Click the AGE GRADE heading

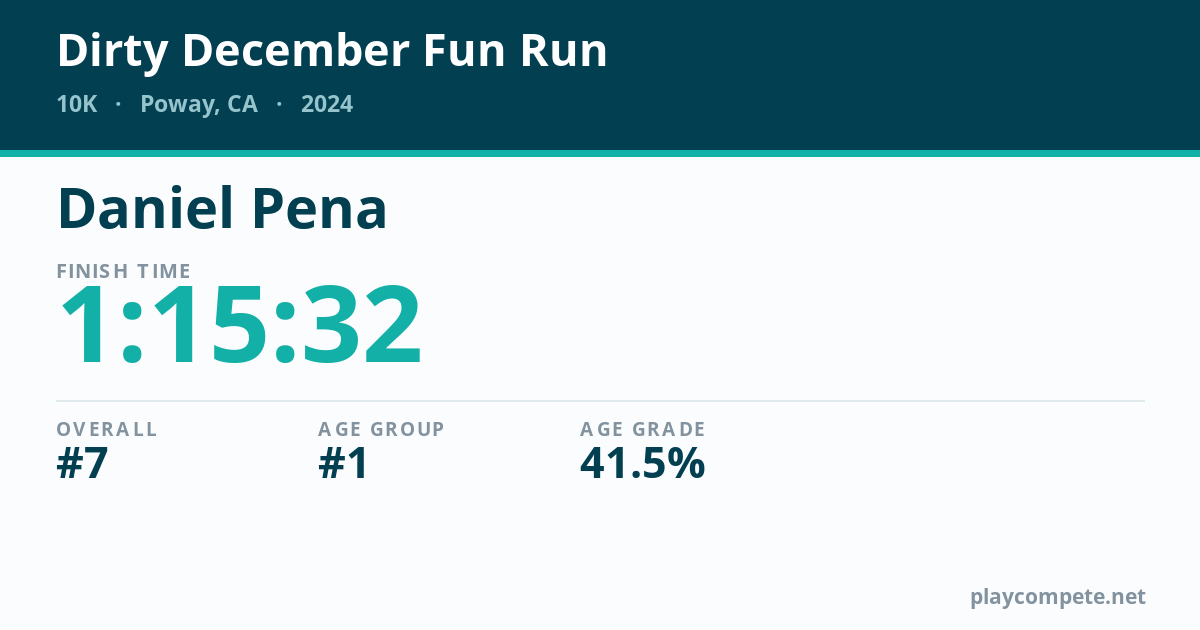643,429
